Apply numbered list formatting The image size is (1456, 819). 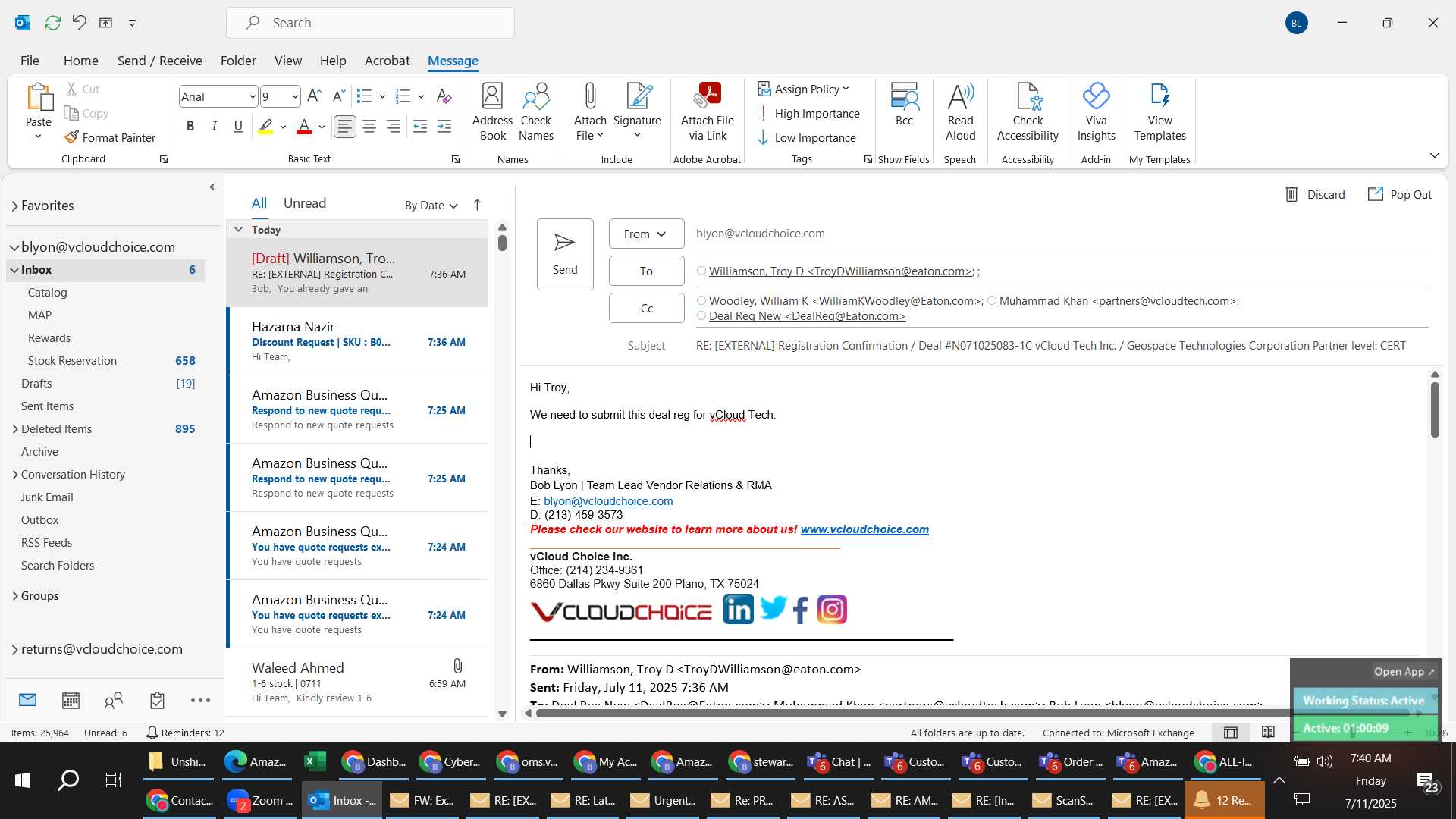coord(403,96)
